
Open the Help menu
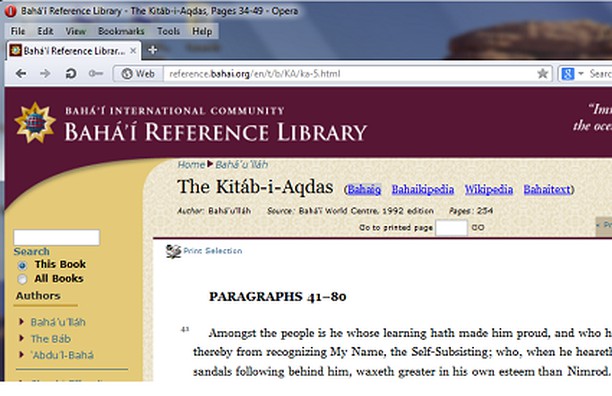pos(202,31)
